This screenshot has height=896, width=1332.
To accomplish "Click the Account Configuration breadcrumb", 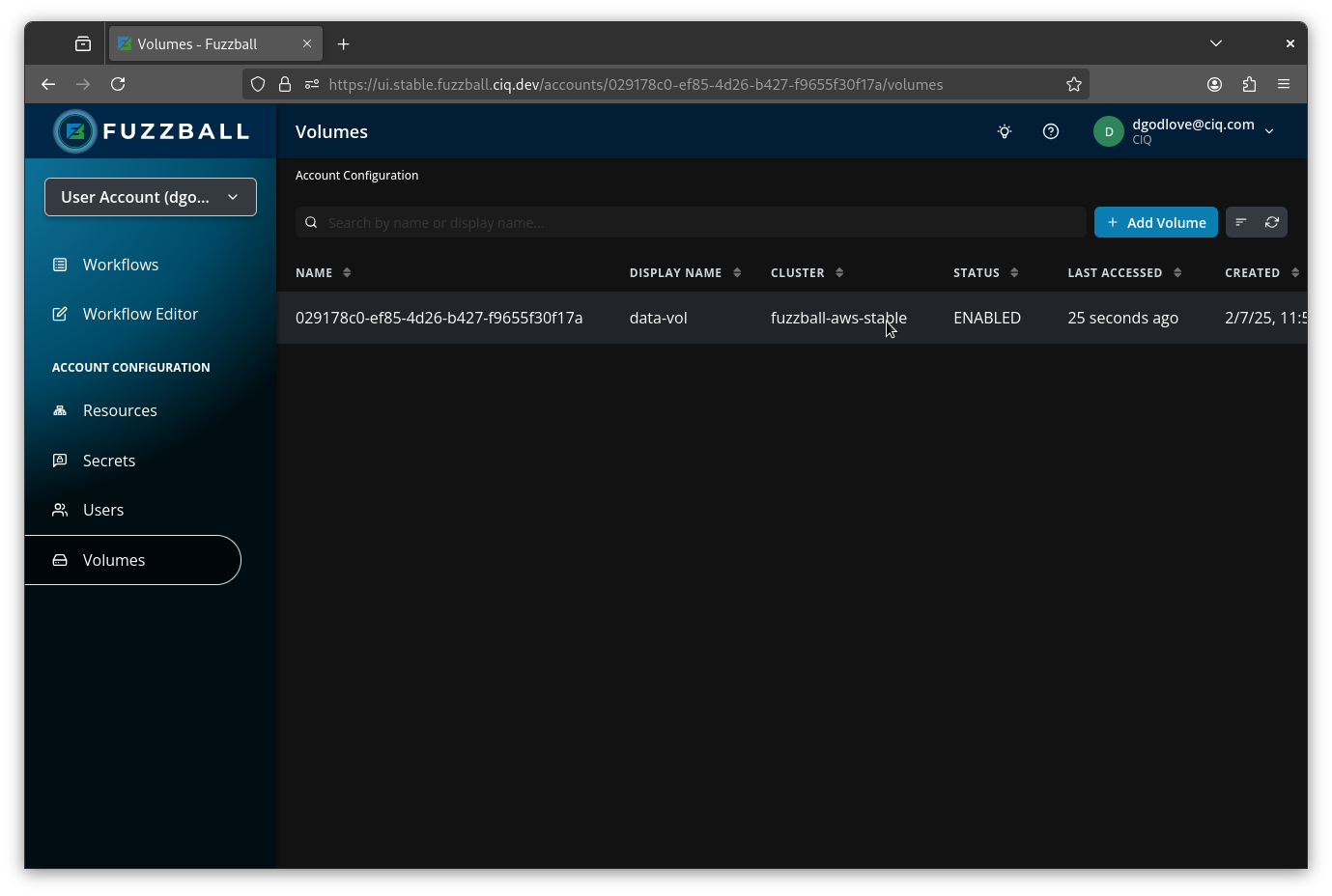I will pos(356,176).
